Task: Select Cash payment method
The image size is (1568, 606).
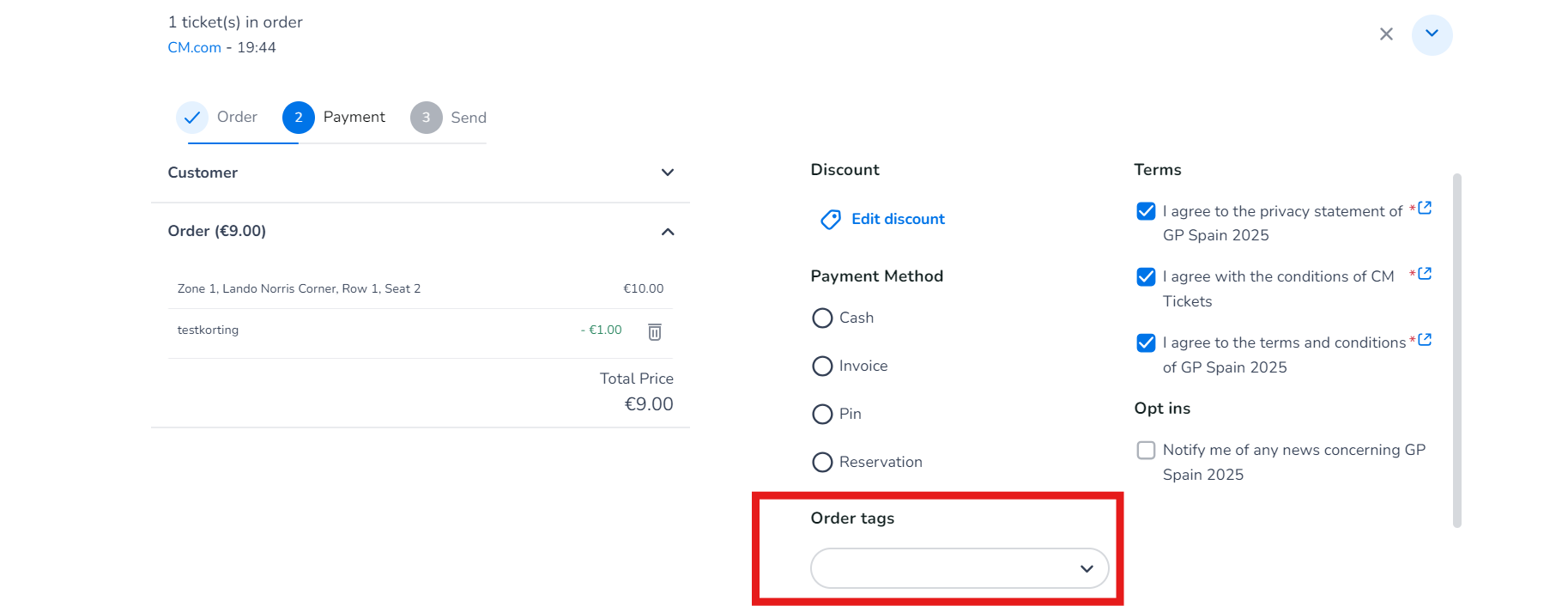Action: pos(822,318)
